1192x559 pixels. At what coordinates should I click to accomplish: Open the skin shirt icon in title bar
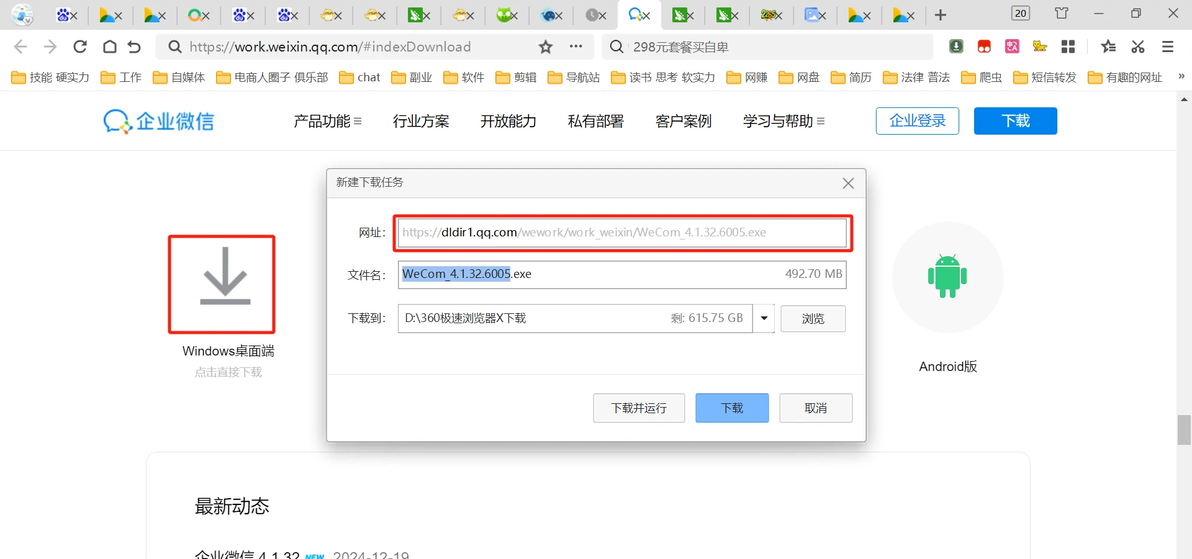coord(1062,13)
